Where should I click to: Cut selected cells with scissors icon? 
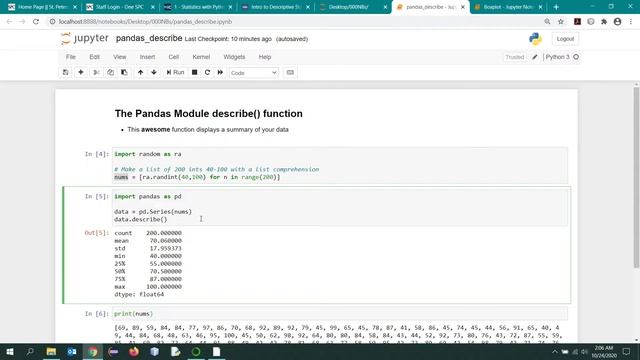(x=96, y=72)
